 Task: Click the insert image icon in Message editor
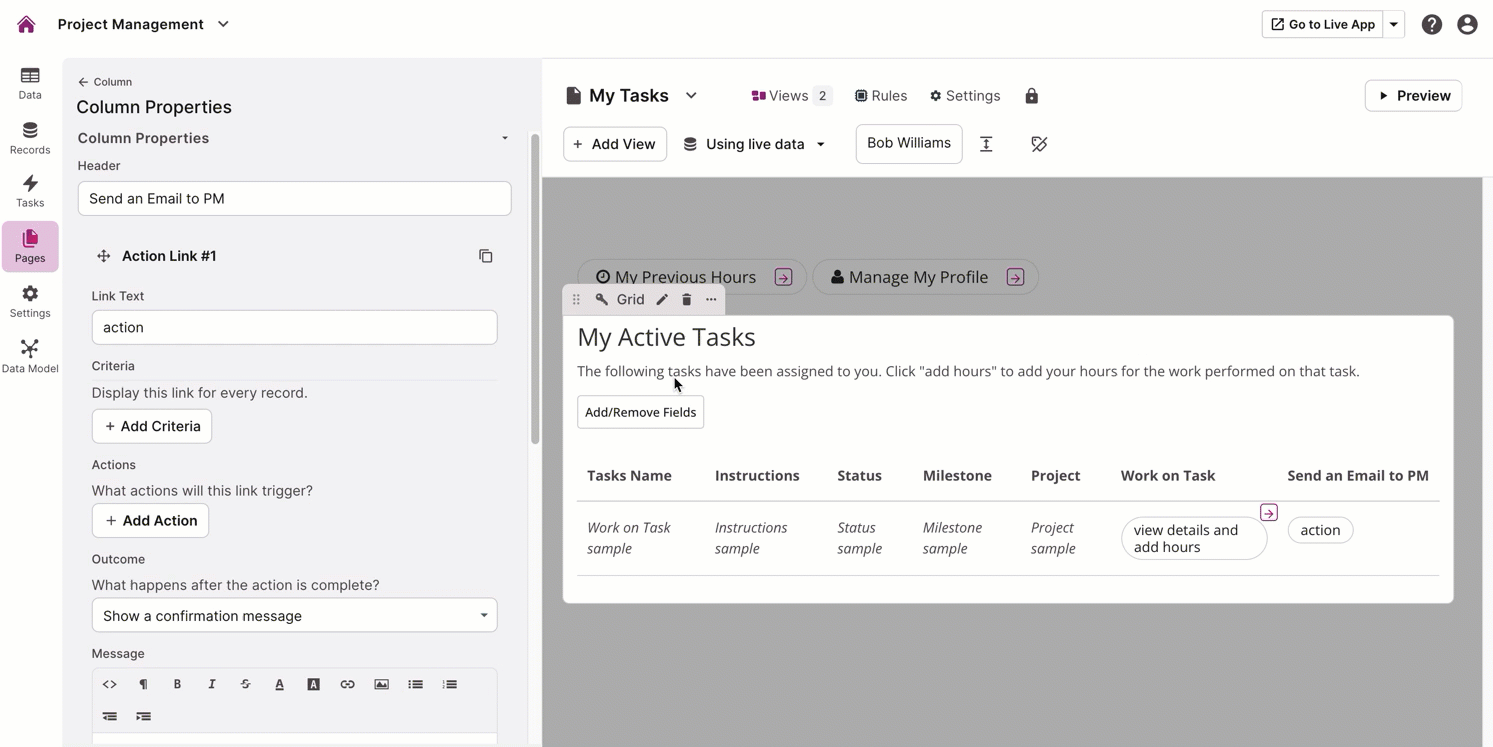381,685
